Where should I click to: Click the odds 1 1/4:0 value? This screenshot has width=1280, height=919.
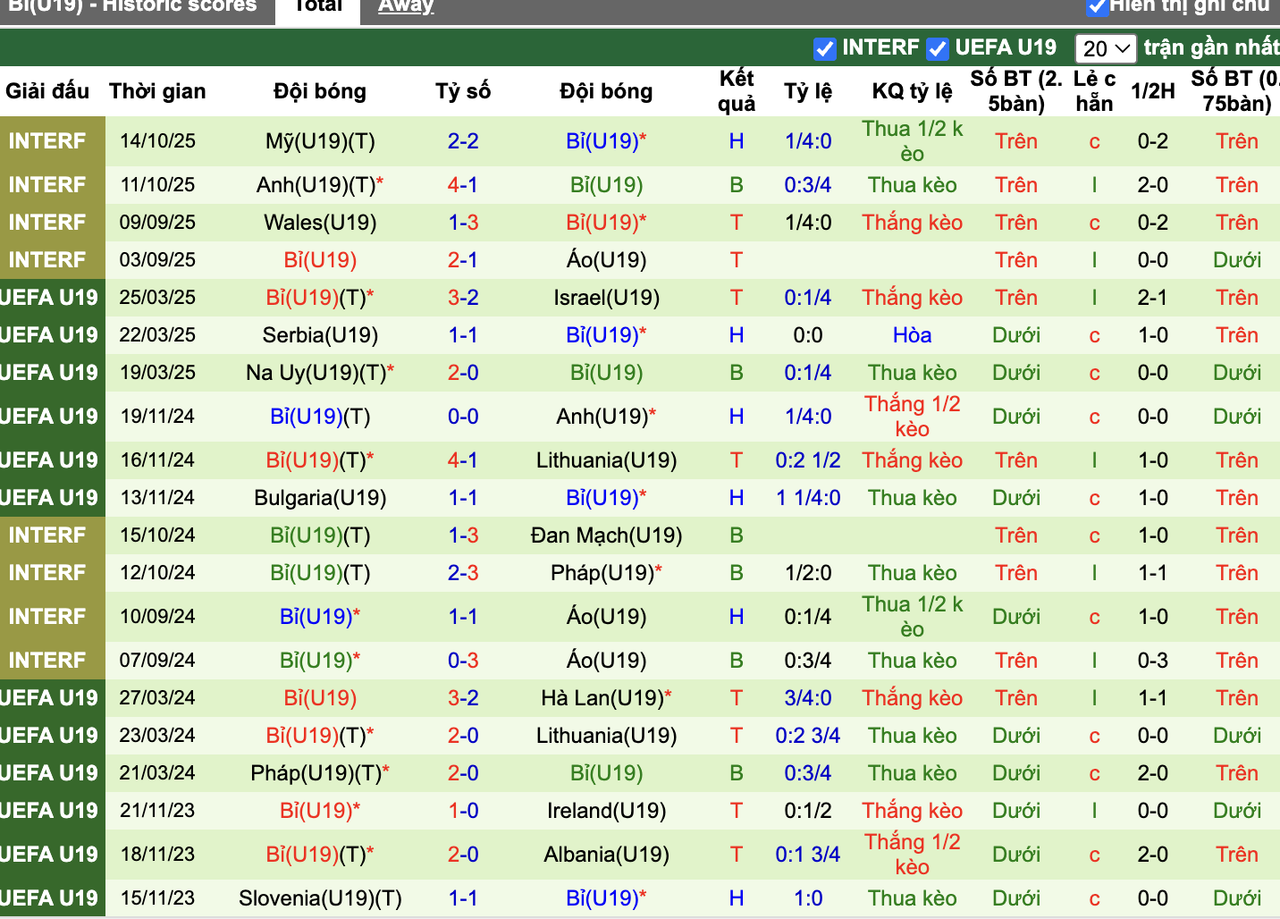808,497
